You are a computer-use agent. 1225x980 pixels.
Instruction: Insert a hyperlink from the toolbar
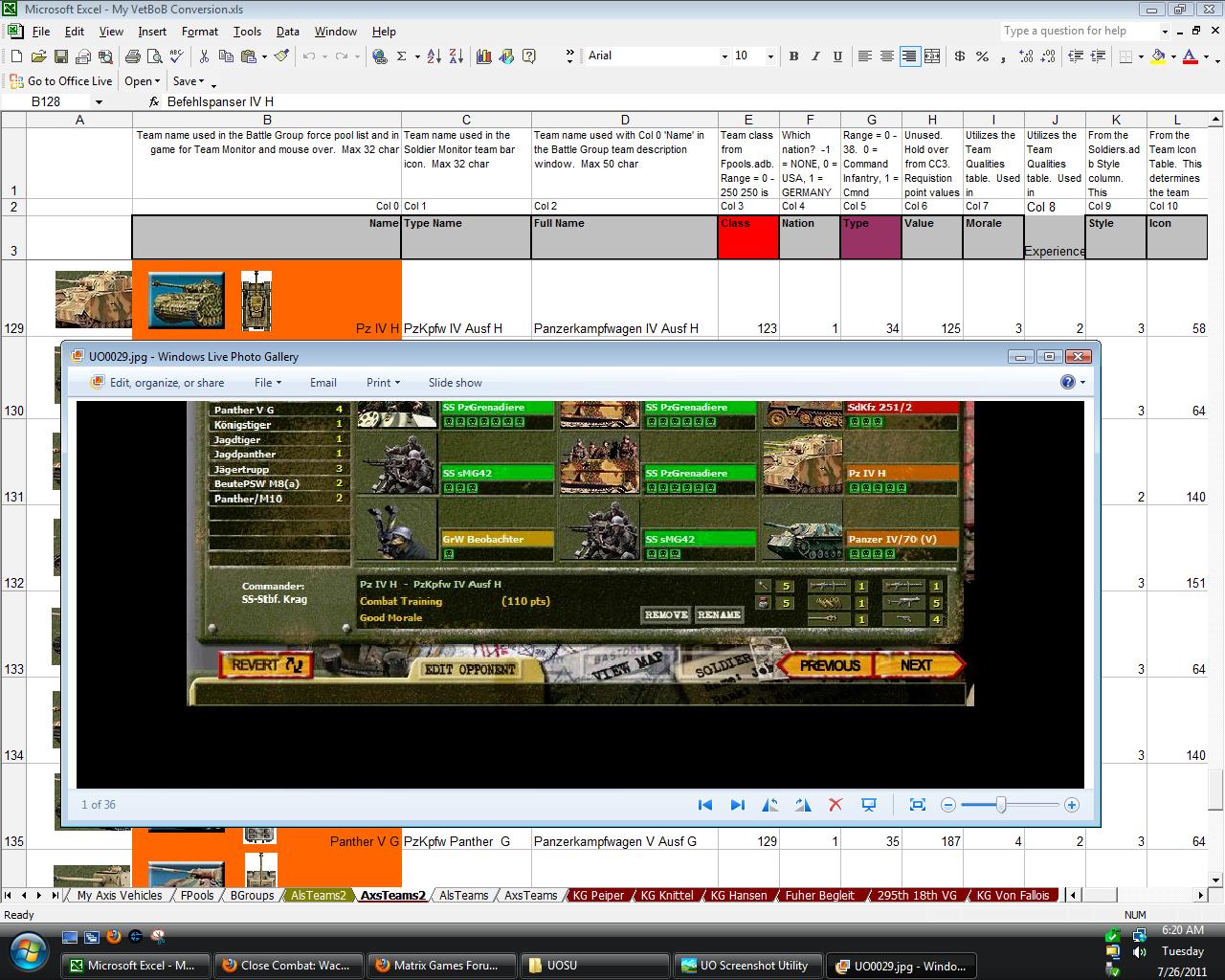pos(380,56)
